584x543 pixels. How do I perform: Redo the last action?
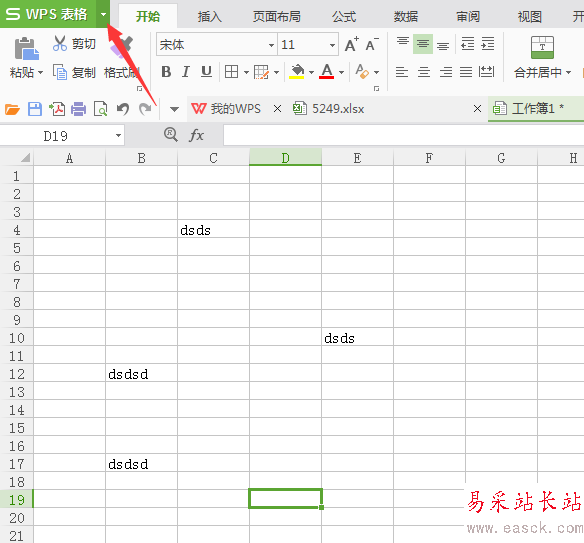click(145, 109)
